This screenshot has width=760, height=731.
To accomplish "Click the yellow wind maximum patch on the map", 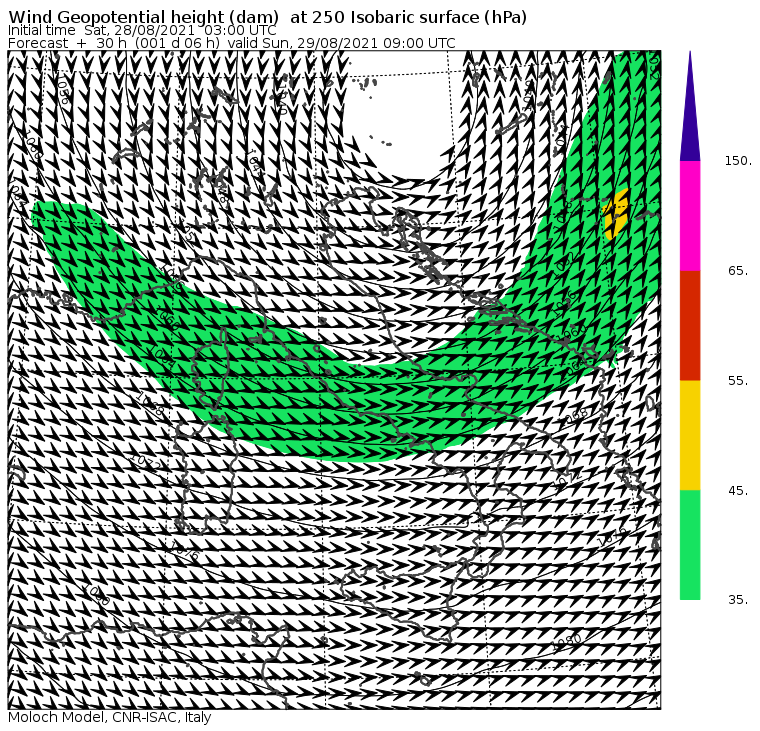I will [616, 215].
